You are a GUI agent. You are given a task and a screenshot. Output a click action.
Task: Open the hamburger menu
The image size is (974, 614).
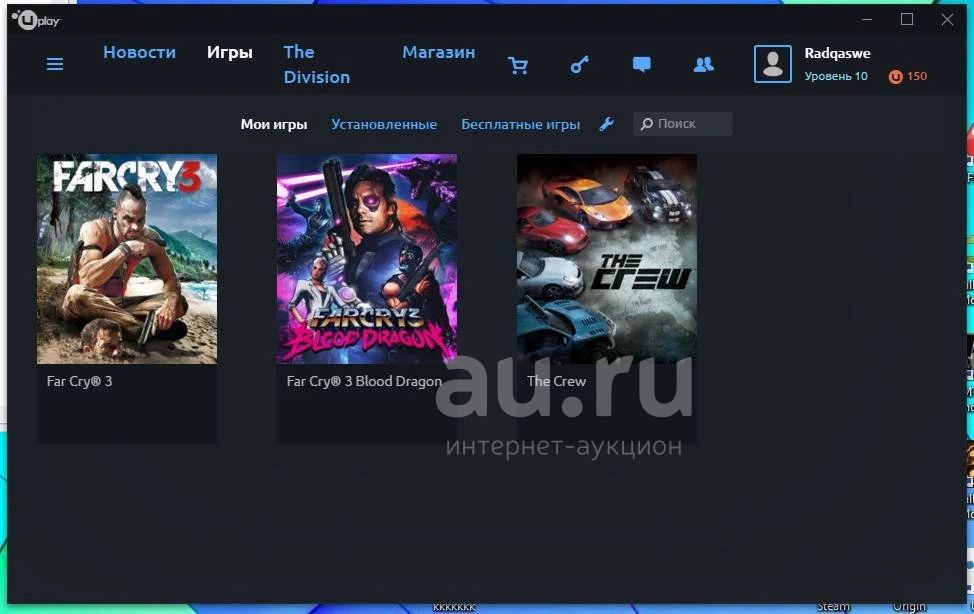55,64
